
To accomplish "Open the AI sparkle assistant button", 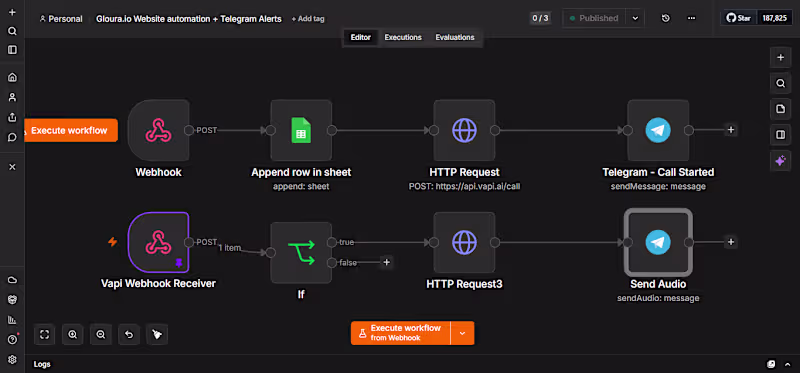I will pyautogui.click(x=780, y=161).
